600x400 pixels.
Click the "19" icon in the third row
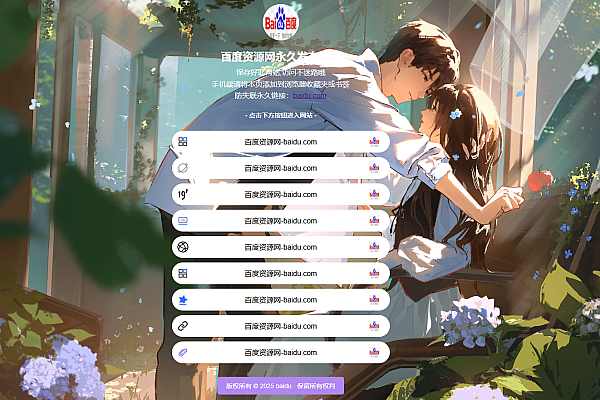point(183,194)
